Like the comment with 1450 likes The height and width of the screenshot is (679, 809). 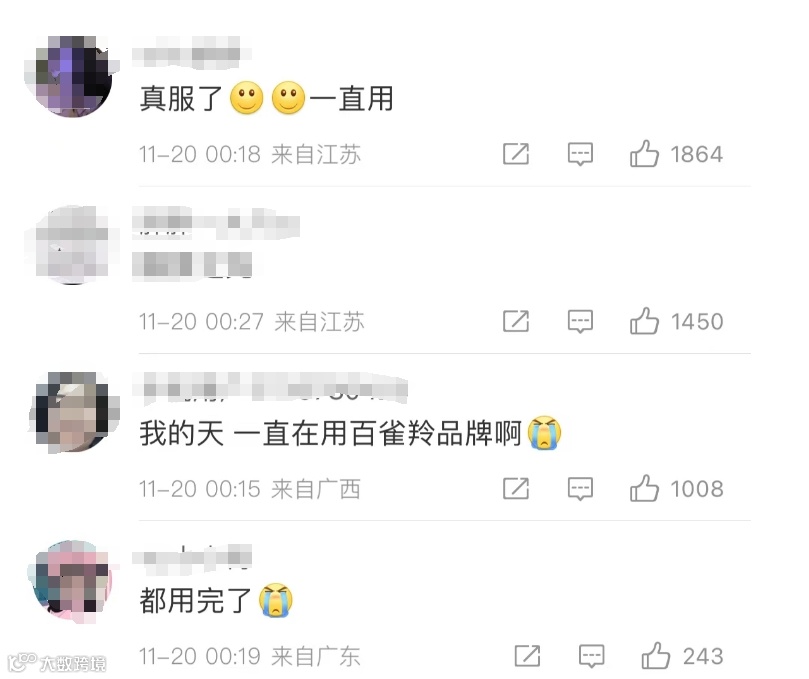[x=644, y=321]
